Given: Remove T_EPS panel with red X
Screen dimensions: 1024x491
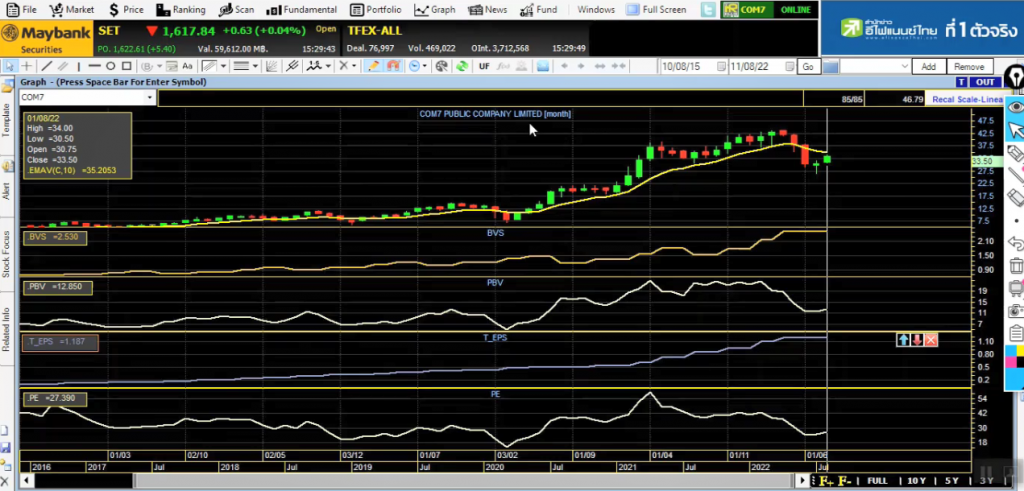Looking at the screenshot, I should pos(931,340).
